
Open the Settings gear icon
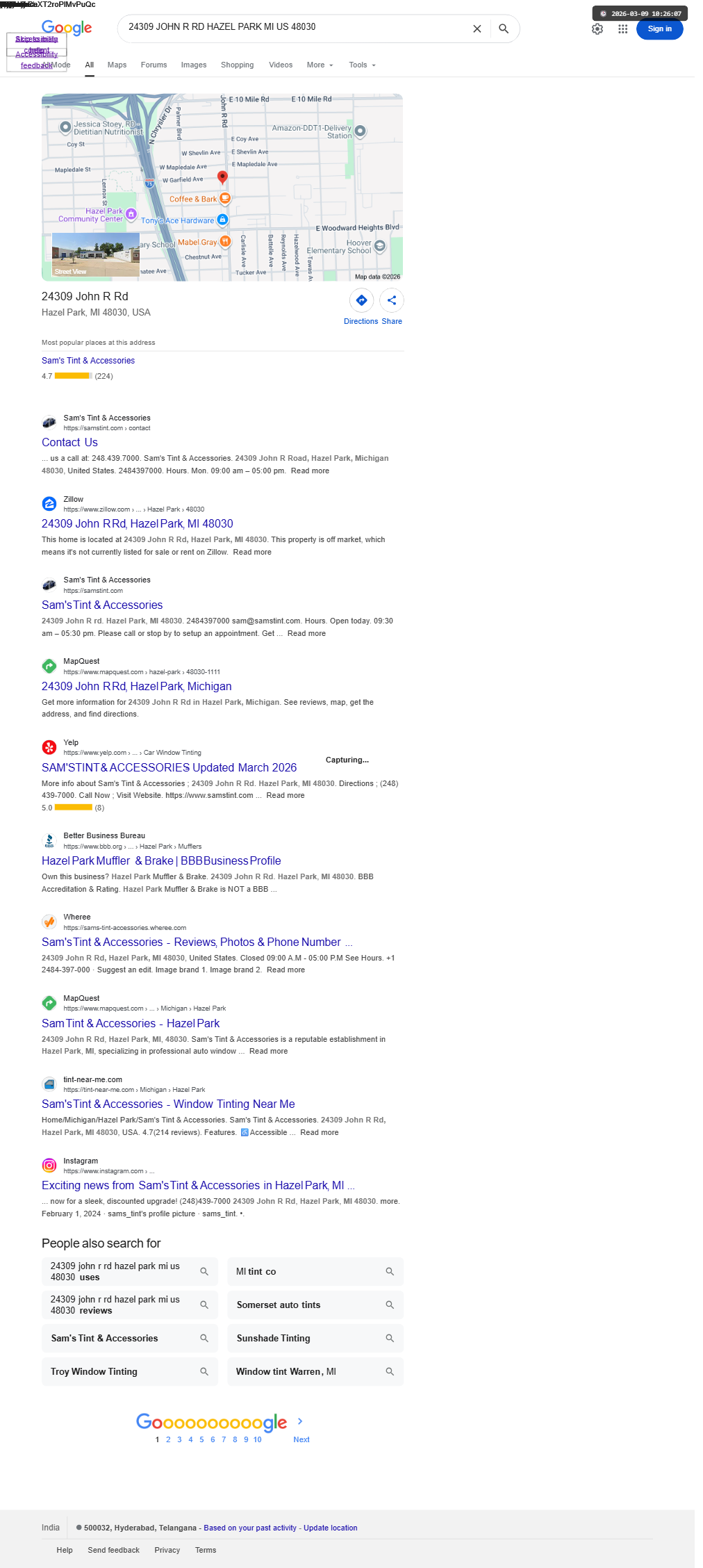[x=597, y=29]
